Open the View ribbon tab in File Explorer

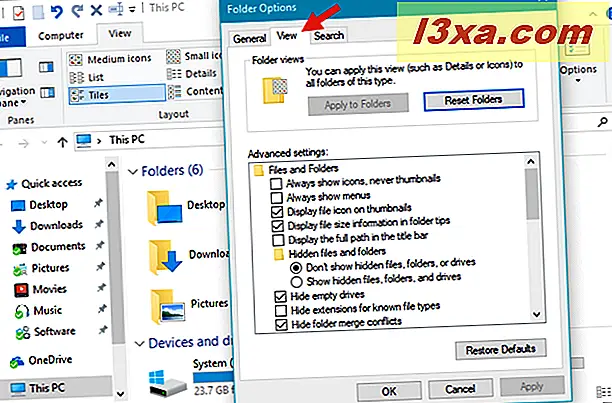(120, 34)
